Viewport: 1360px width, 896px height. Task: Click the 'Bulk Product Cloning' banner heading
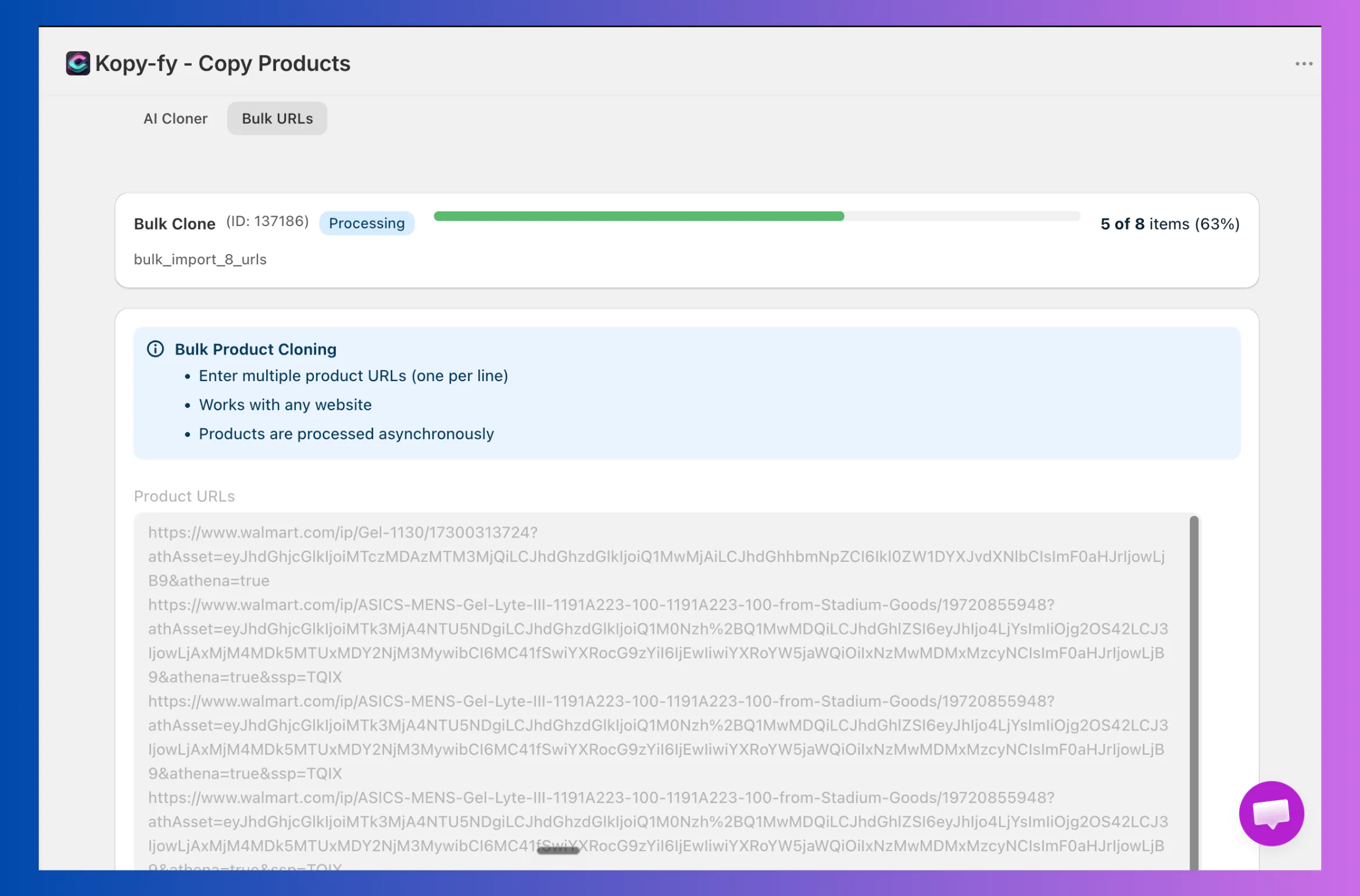pyautogui.click(x=256, y=349)
